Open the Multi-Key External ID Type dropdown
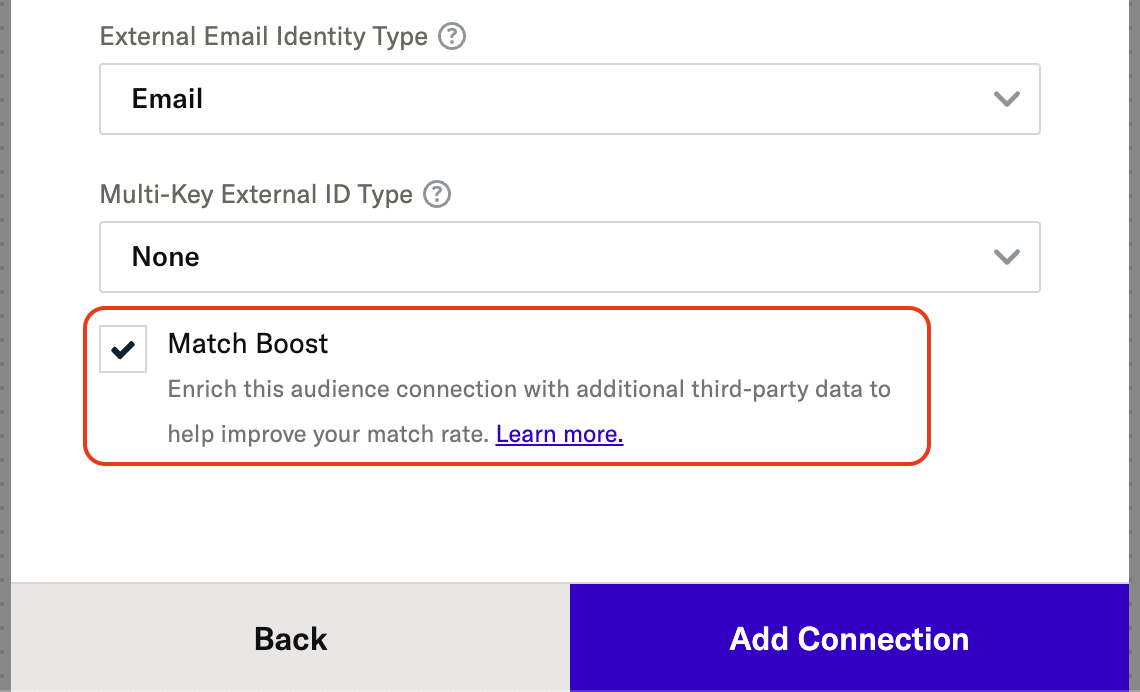Image resolution: width=1140 pixels, height=692 pixels. tap(569, 257)
